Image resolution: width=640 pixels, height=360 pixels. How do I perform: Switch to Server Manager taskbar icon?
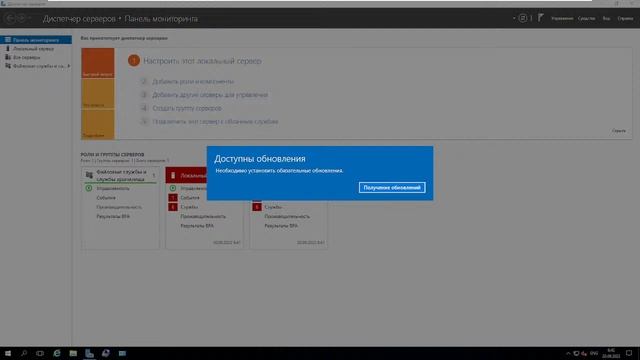(89, 353)
